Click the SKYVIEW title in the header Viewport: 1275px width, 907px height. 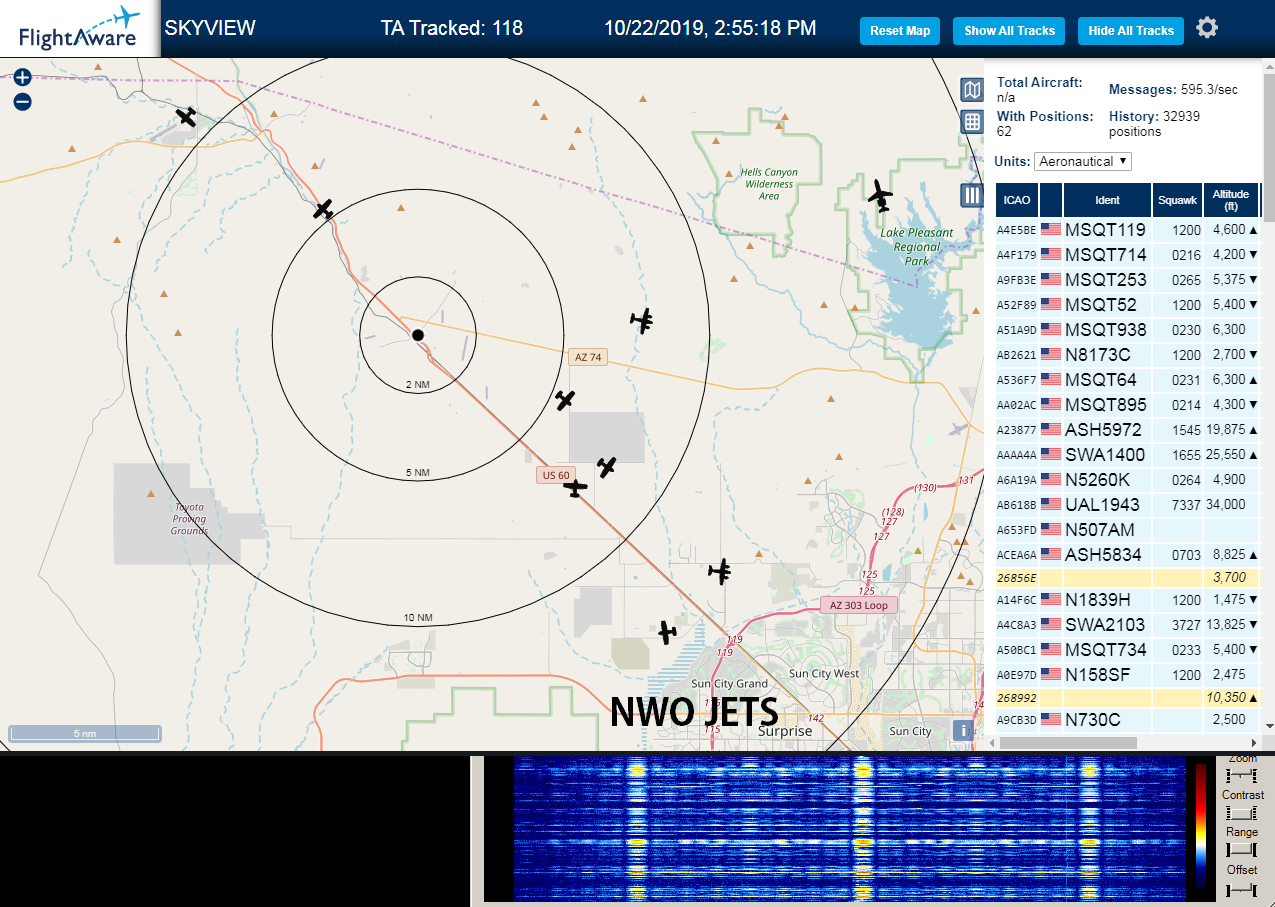pos(210,28)
